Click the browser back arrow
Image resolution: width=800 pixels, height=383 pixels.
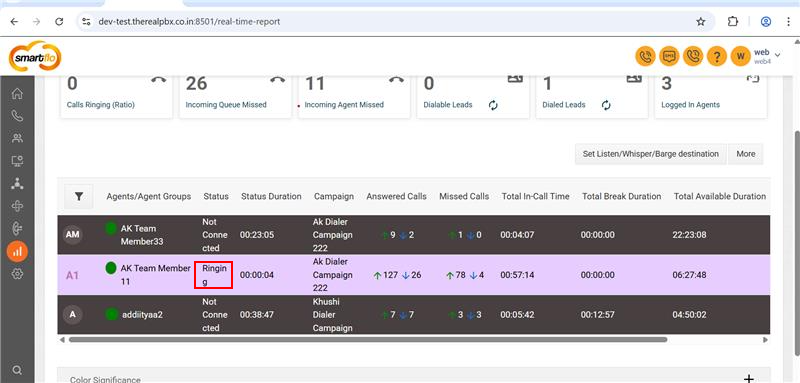[14, 21]
